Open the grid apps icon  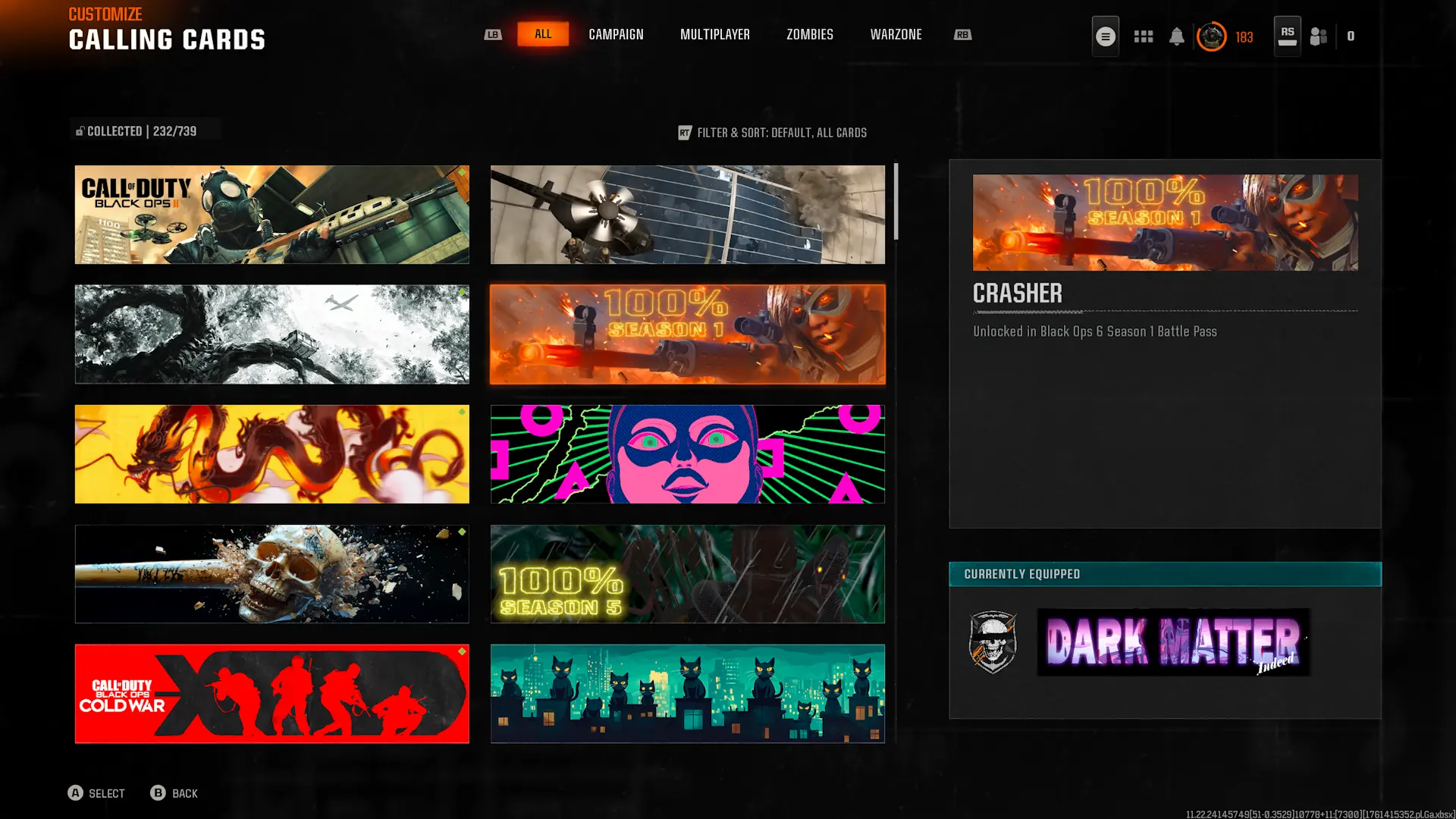point(1143,36)
